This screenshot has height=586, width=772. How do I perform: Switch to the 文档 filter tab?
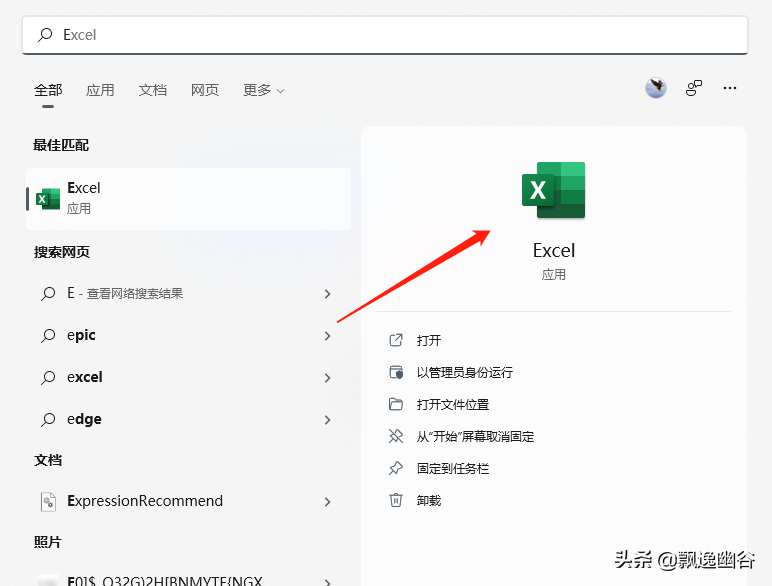(153, 90)
